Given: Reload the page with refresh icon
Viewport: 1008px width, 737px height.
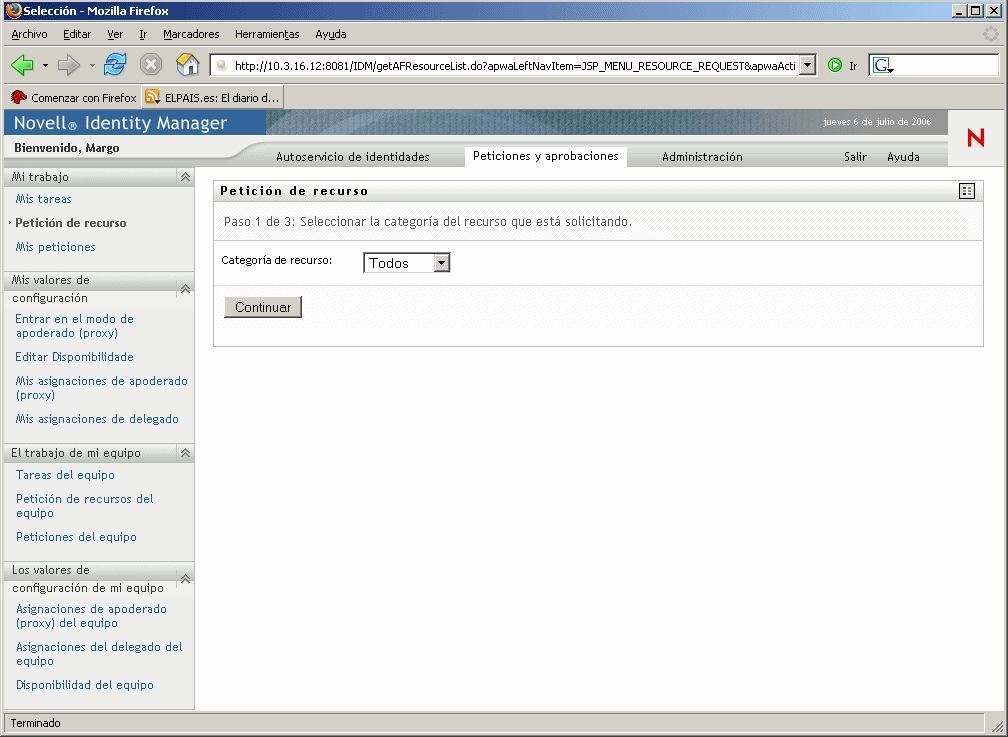Looking at the screenshot, I should (115, 64).
